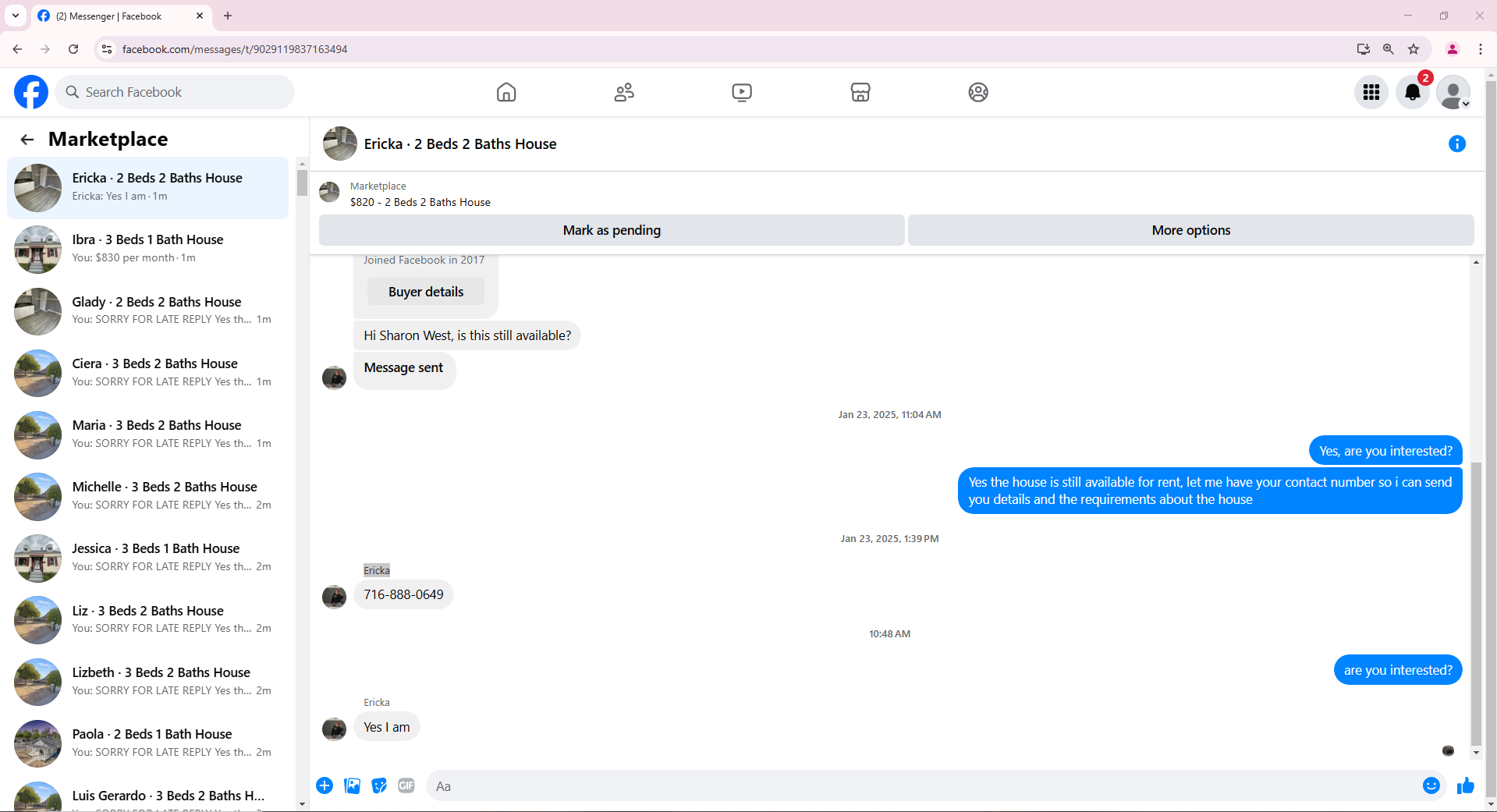Open a new browser tab
Image resolution: width=1497 pixels, height=812 pixels.
coord(228,16)
